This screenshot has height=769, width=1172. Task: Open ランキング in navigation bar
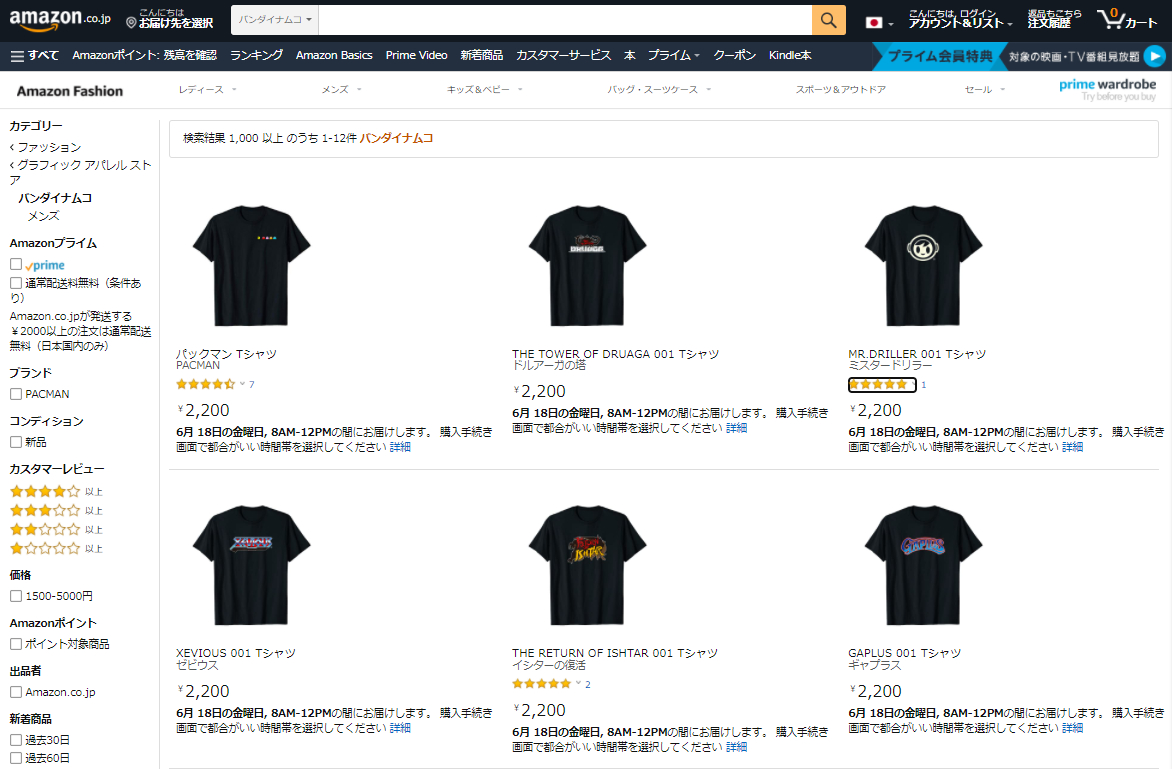(x=256, y=56)
